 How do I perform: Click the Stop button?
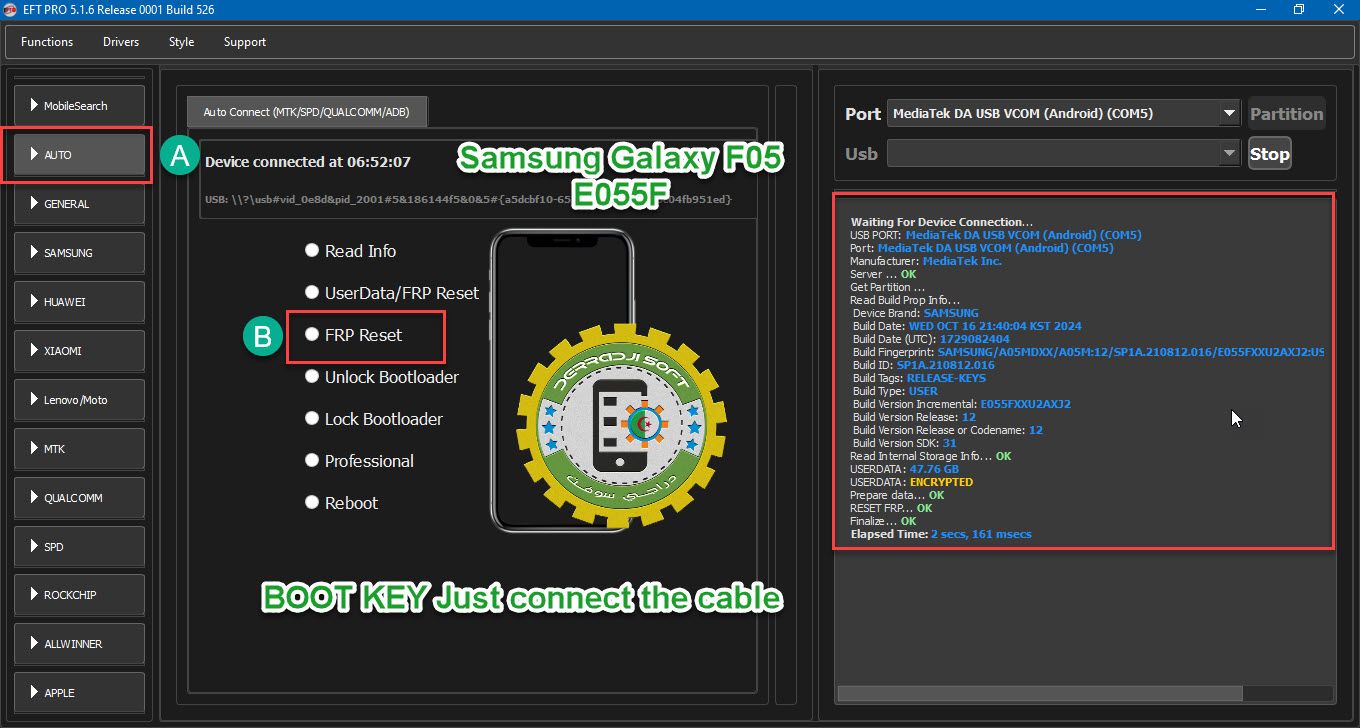[x=1269, y=154]
